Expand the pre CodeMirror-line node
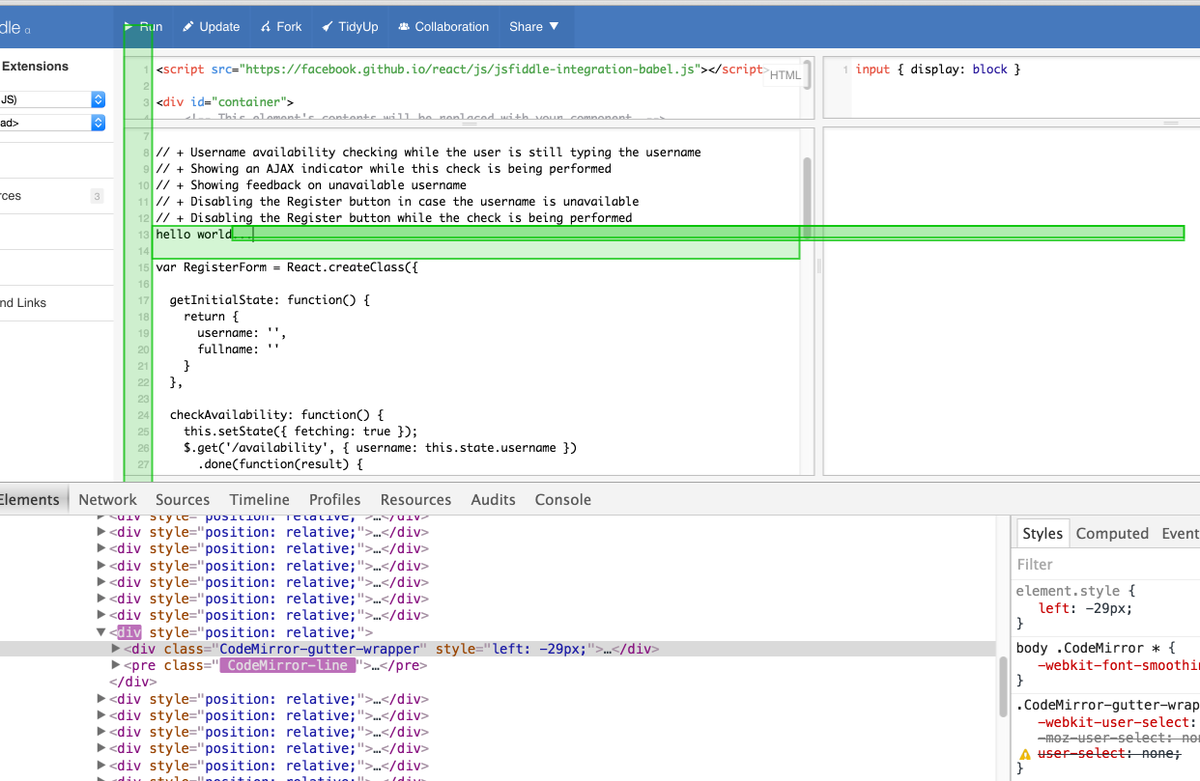This screenshot has height=781, width=1200. [116, 665]
